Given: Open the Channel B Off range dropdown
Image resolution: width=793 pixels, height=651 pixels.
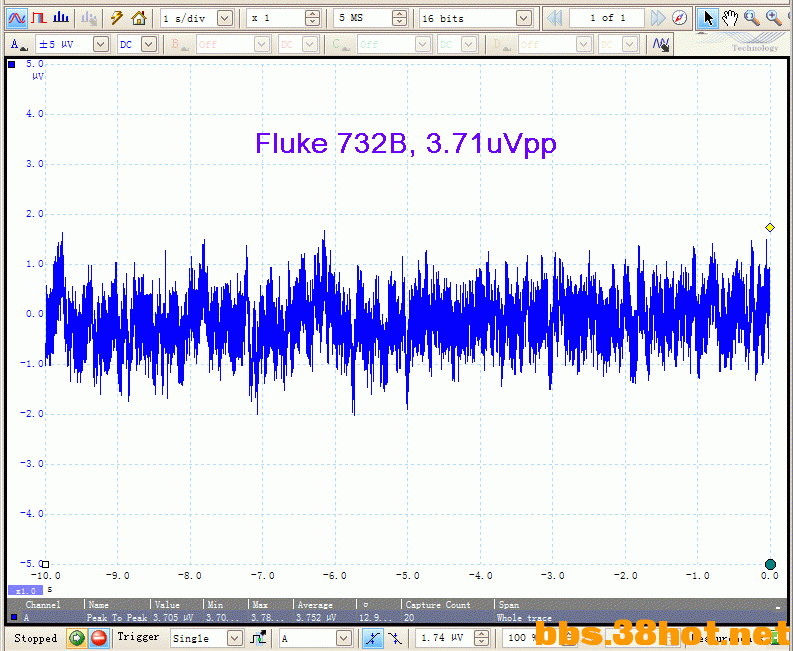Looking at the screenshot, I should (262, 45).
